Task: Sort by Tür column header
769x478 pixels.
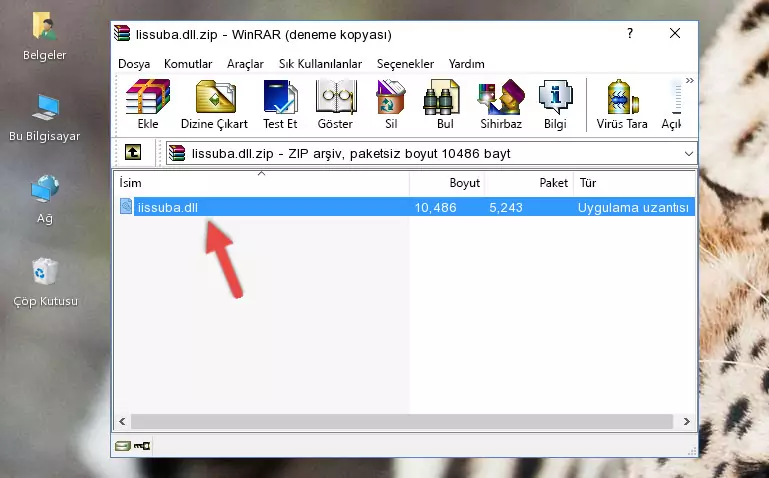Action: click(634, 183)
